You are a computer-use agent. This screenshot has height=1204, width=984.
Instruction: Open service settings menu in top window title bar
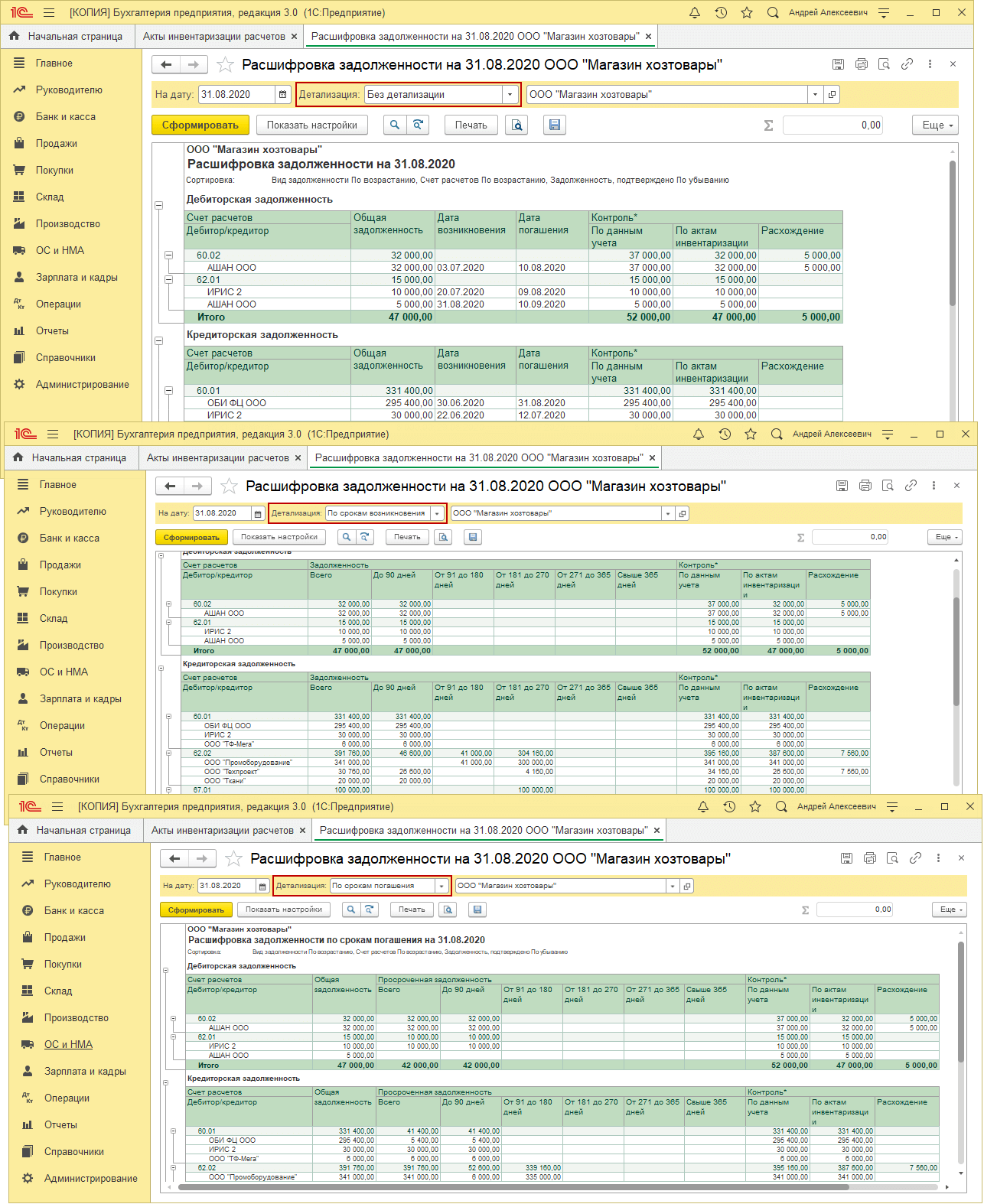(x=884, y=13)
